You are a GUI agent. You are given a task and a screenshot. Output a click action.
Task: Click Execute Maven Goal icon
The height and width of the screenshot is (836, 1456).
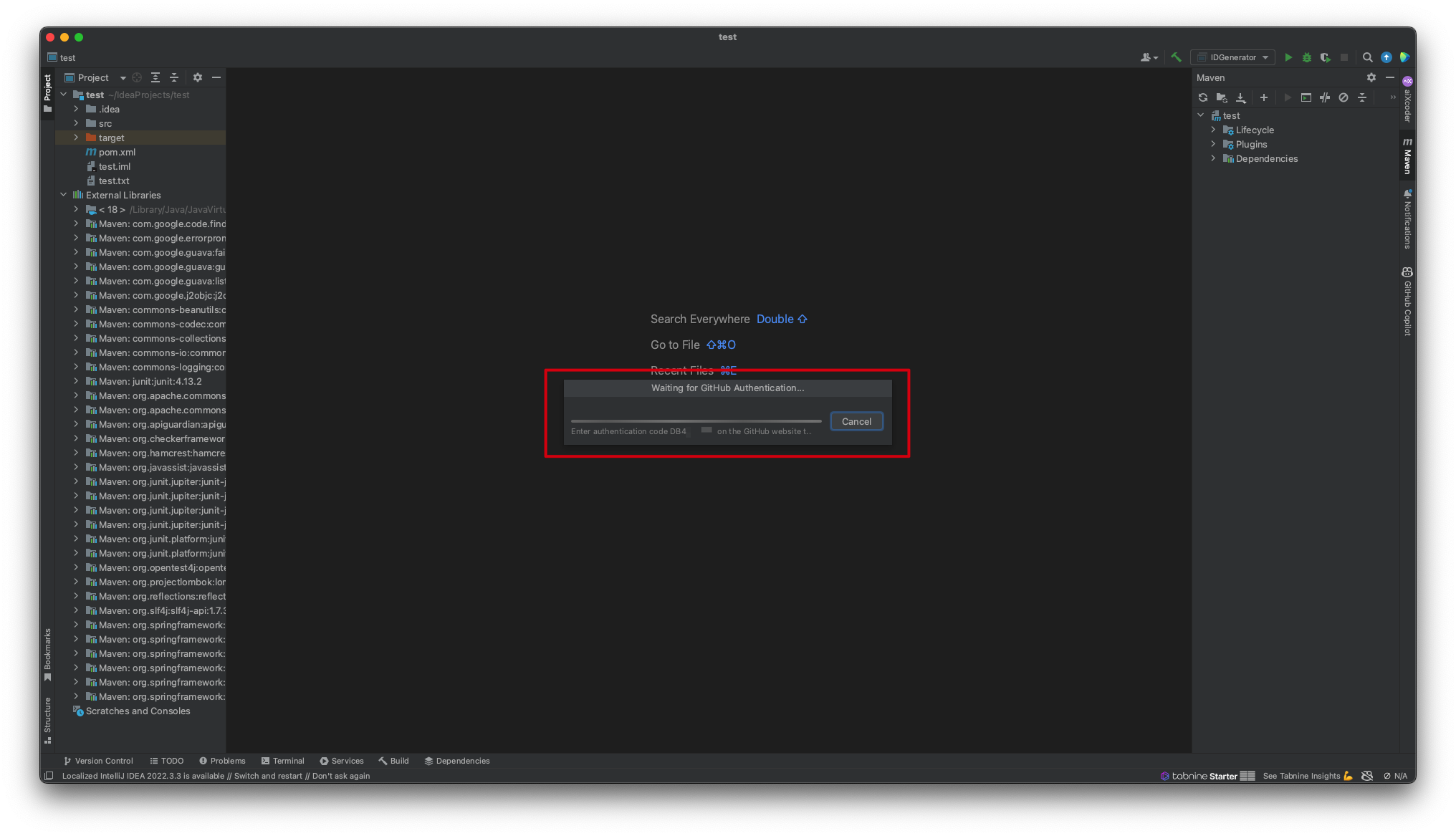1306,97
